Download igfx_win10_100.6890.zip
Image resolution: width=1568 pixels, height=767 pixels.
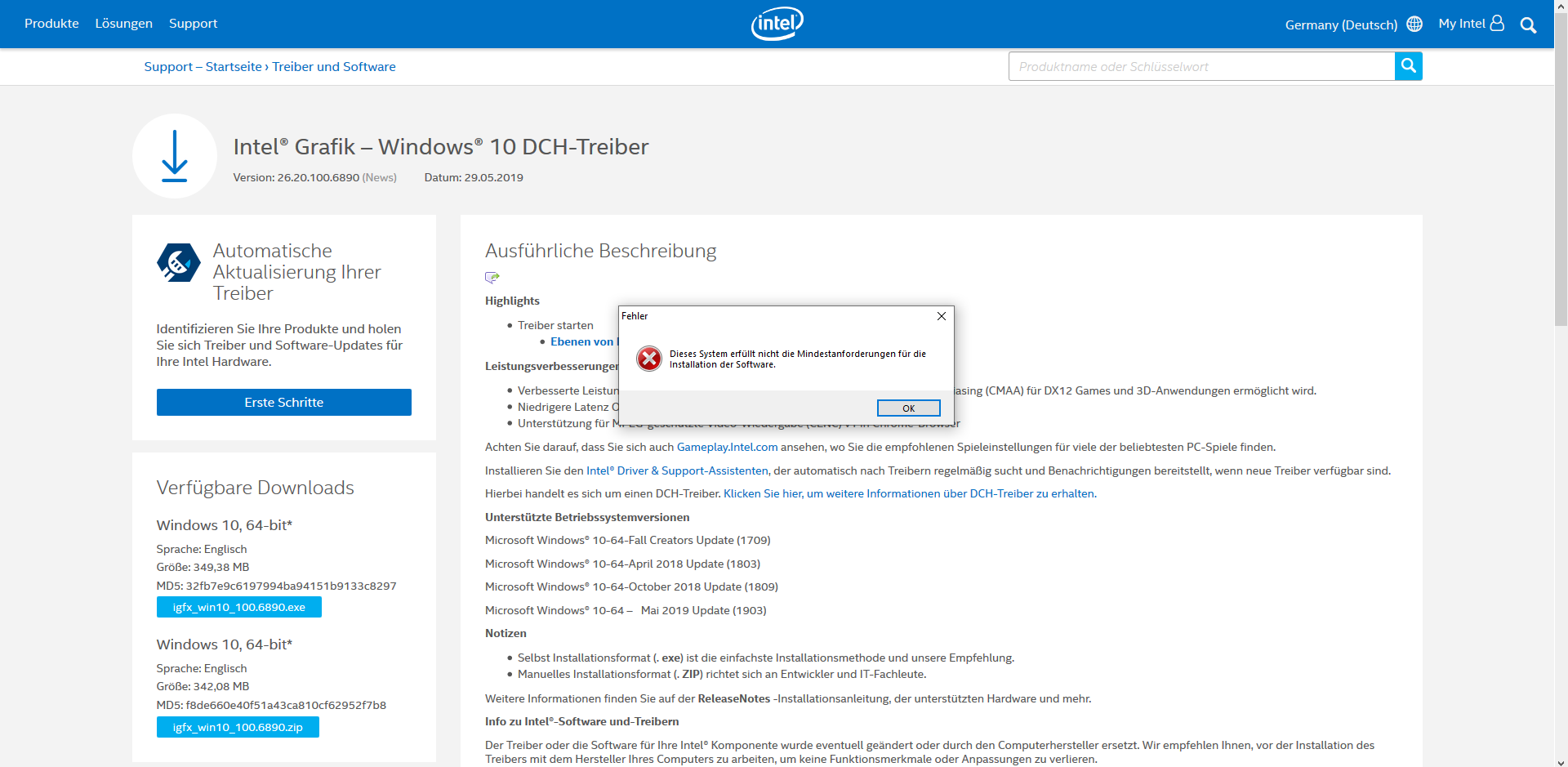pyautogui.click(x=238, y=727)
